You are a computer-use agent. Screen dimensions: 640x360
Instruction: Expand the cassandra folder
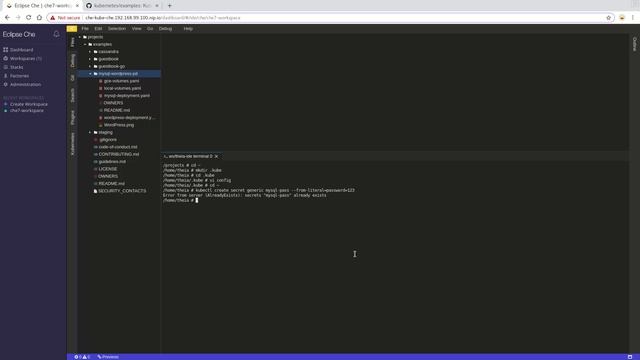click(90, 52)
